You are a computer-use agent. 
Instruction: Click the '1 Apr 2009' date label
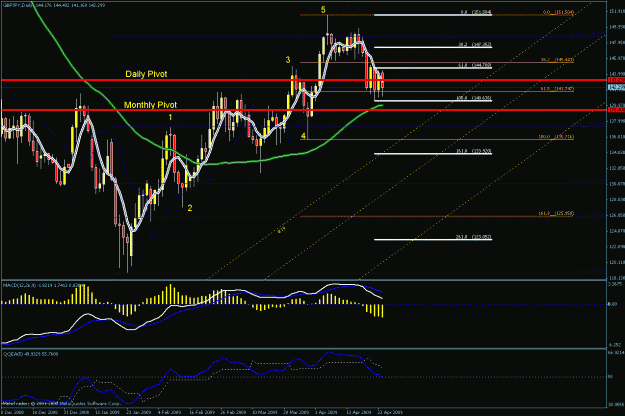click(x=326, y=412)
